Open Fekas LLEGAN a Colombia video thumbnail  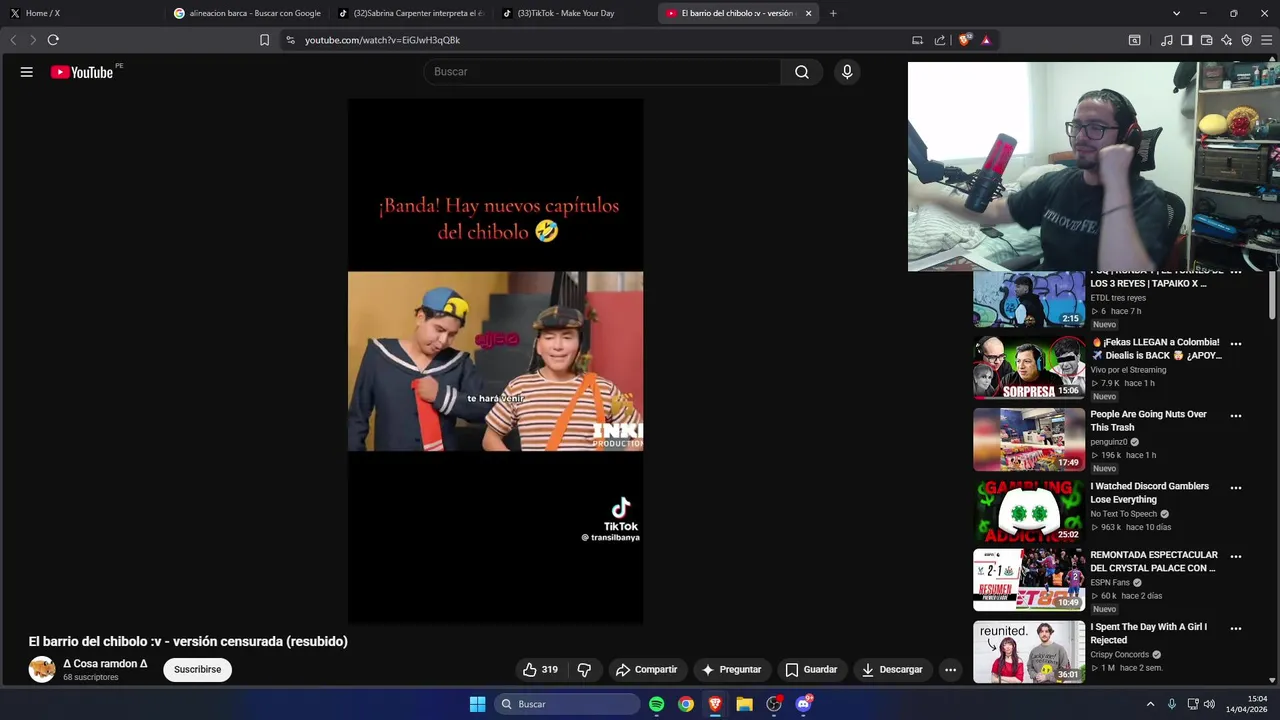click(x=1029, y=368)
